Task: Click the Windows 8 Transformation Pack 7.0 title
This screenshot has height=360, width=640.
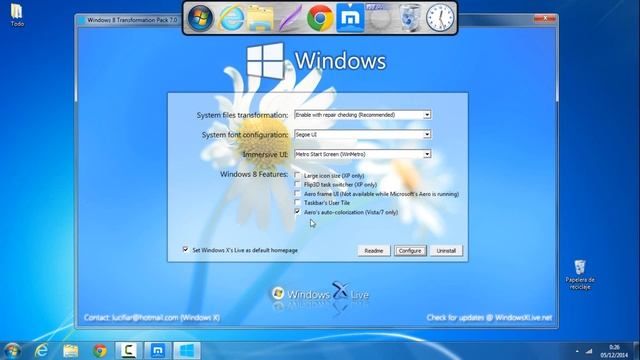Action: click(x=132, y=20)
